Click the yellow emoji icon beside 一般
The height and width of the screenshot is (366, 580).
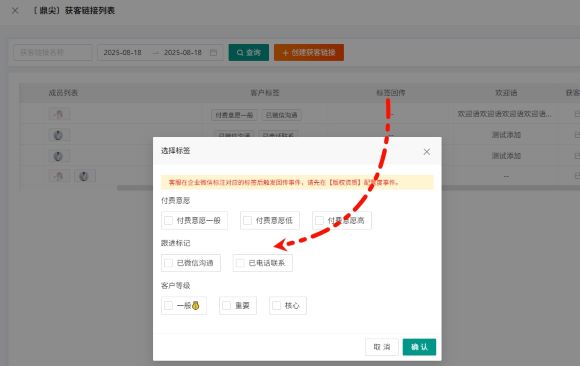tap(196, 306)
